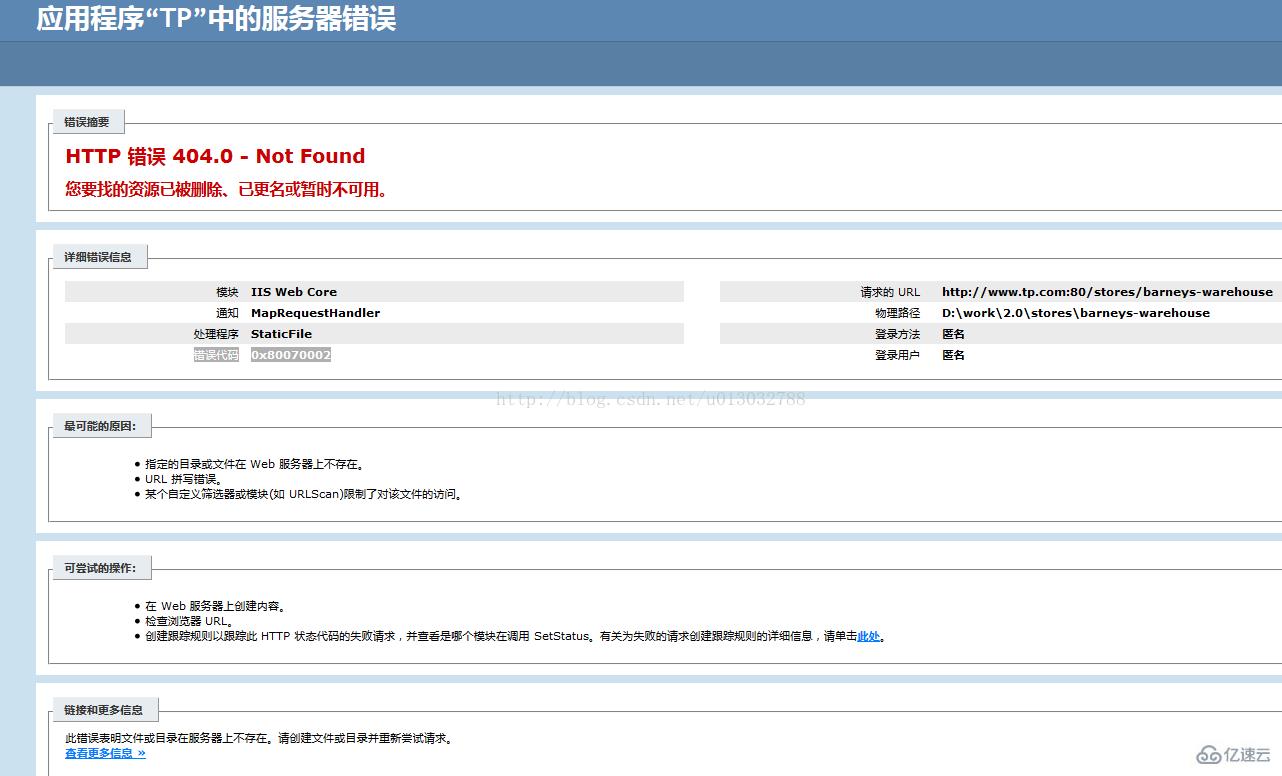Click the 'StaticFile' handler value

[281, 334]
